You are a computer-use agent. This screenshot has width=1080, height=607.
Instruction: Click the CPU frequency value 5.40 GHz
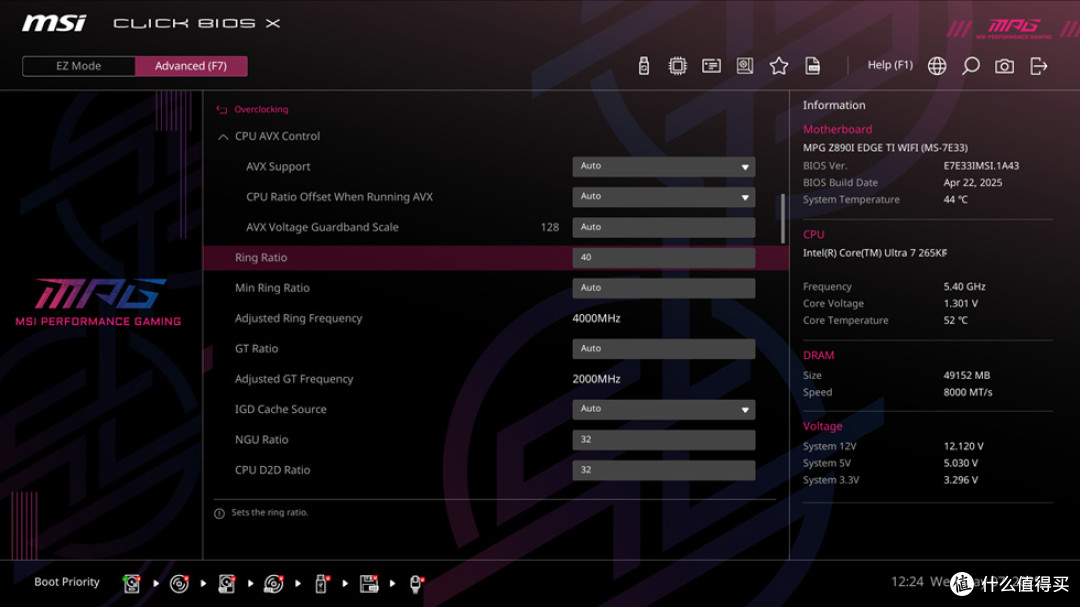(x=964, y=287)
